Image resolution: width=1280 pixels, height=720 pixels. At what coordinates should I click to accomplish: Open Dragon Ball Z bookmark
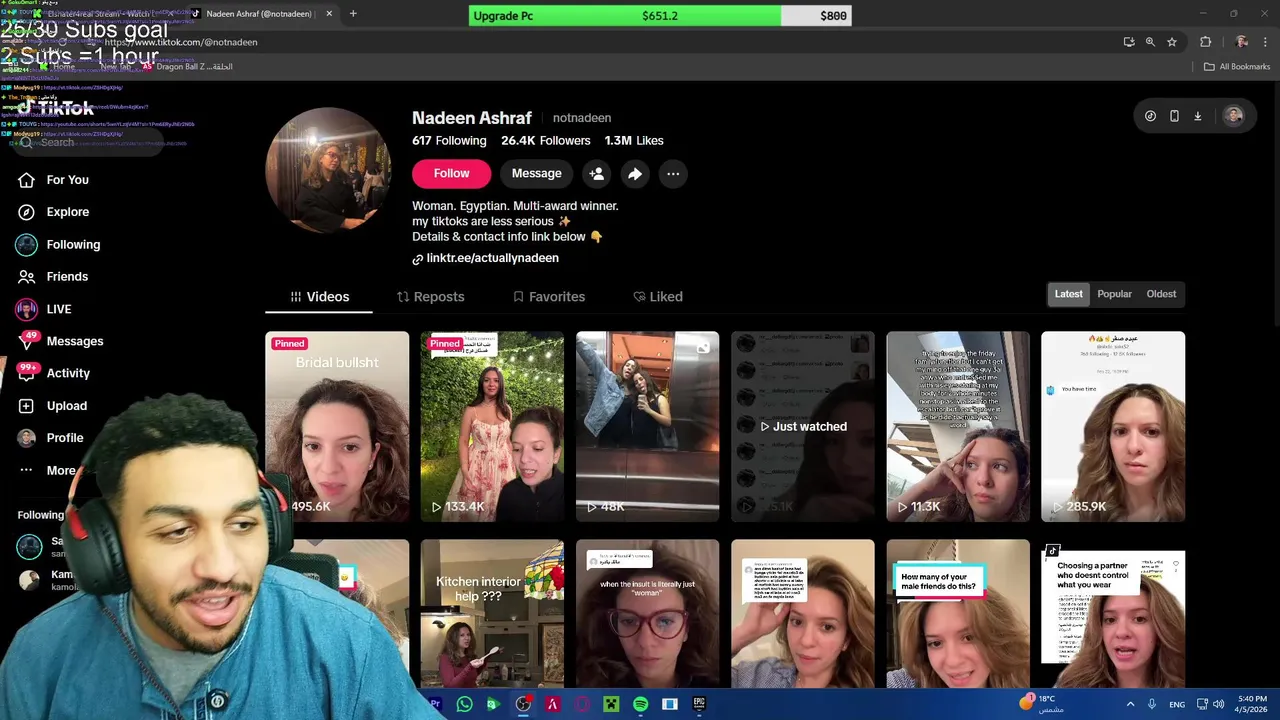tap(187, 67)
